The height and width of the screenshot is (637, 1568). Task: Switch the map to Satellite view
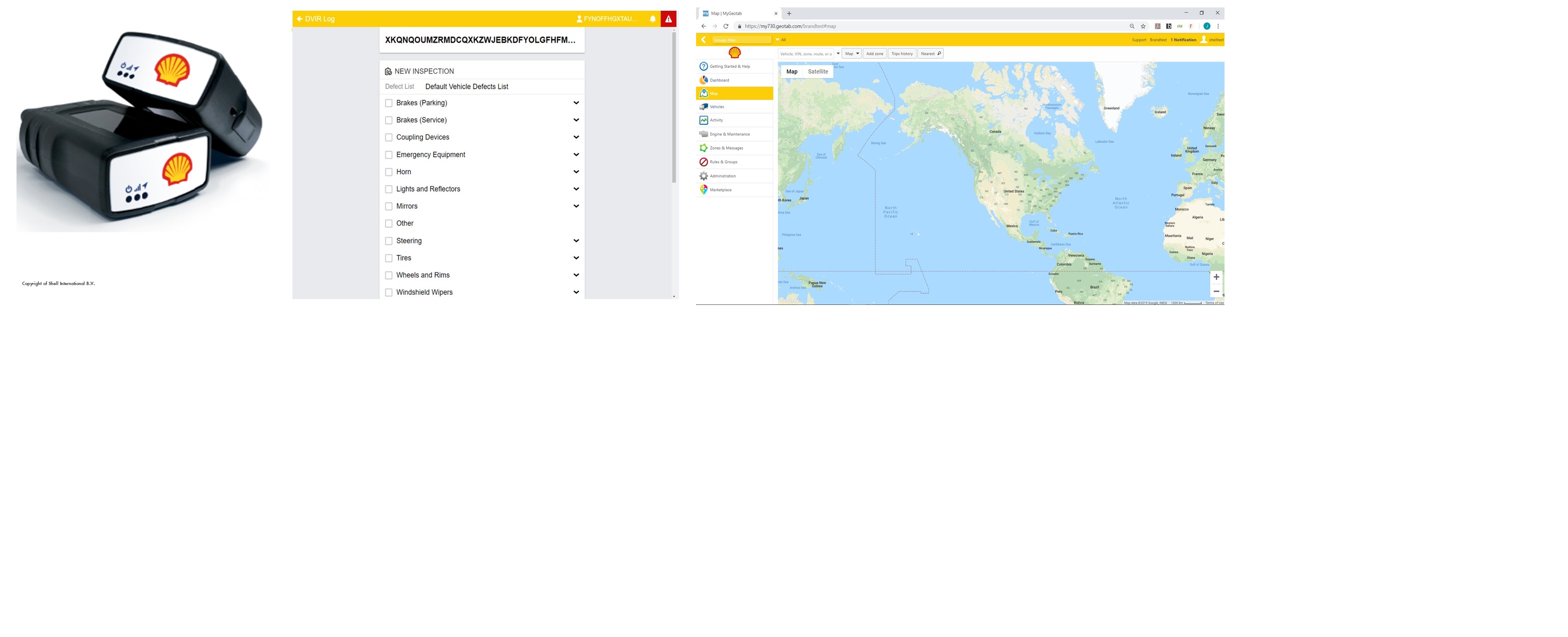[x=817, y=71]
